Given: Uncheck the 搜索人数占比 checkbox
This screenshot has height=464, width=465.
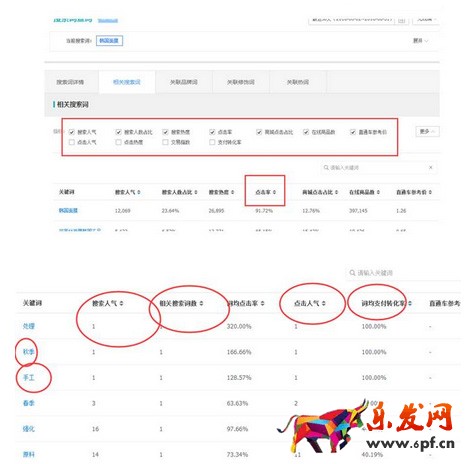Looking at the screenshot, I should [118, 132].
